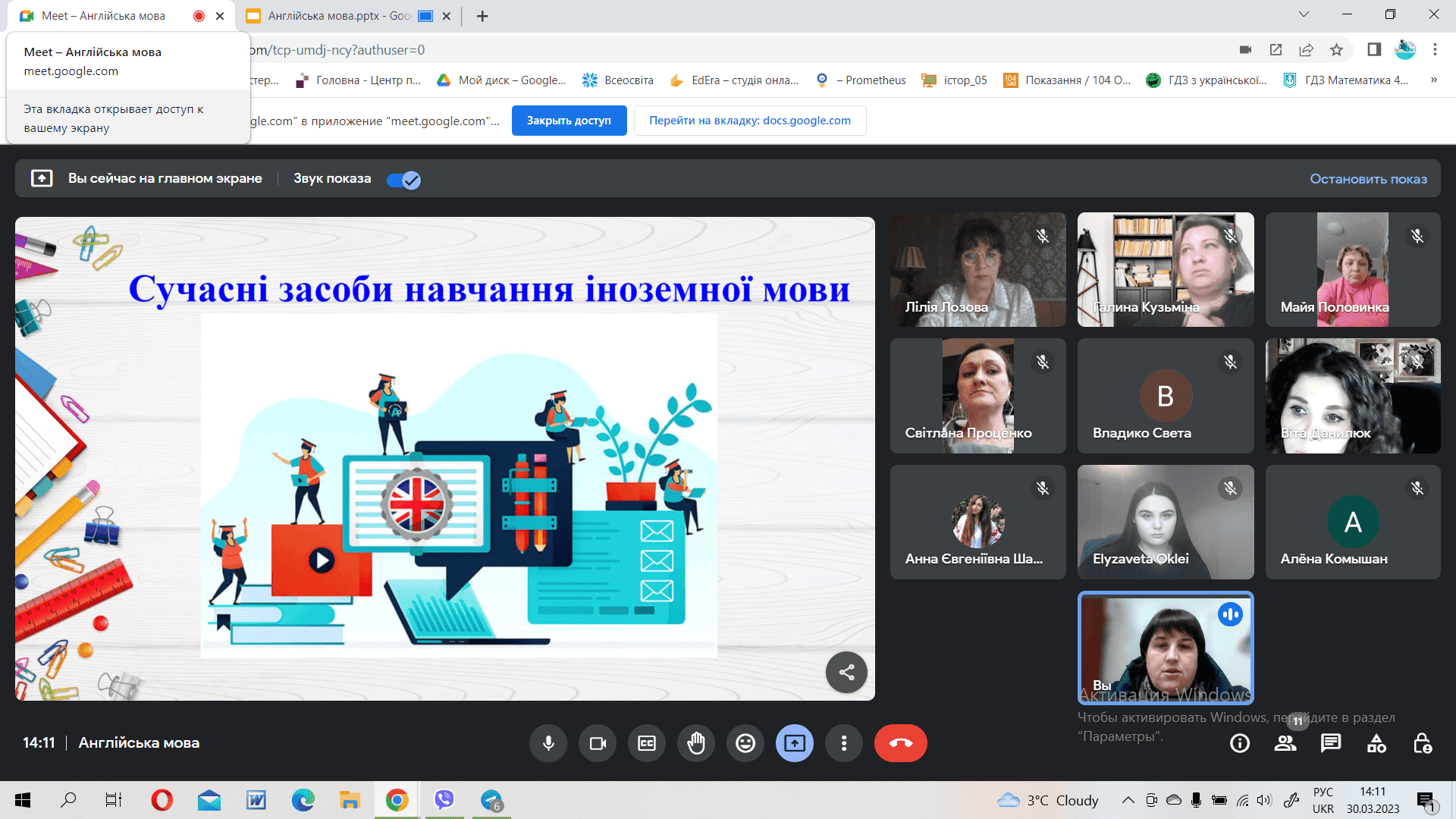Select Владико Света participant tile

1166,396
